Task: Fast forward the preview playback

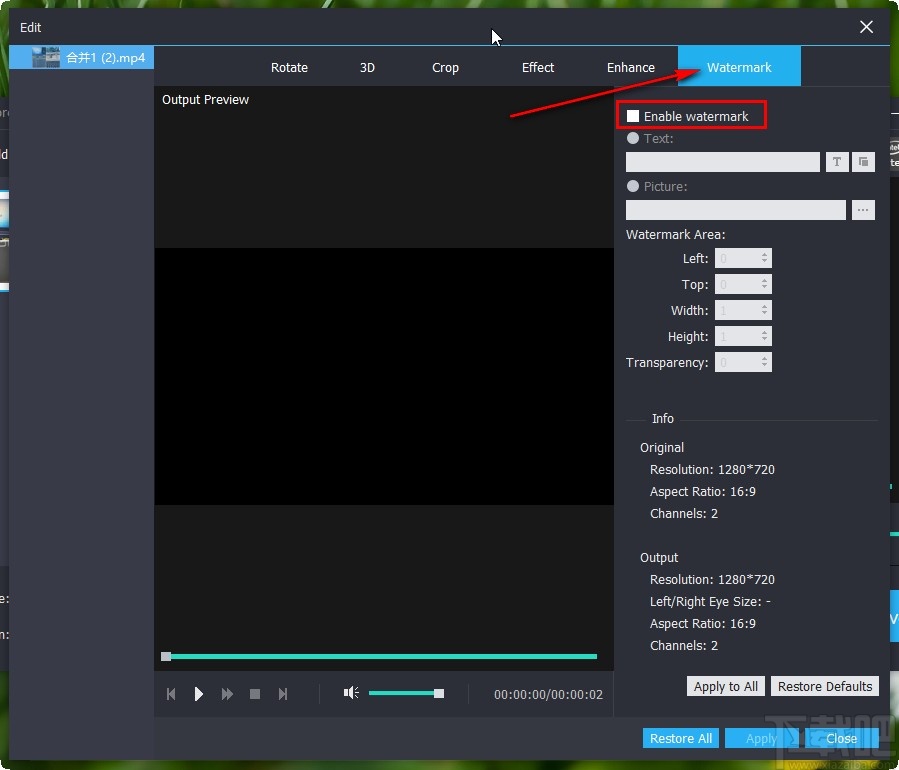Action: pyautogui.click(x=227, y=694)
